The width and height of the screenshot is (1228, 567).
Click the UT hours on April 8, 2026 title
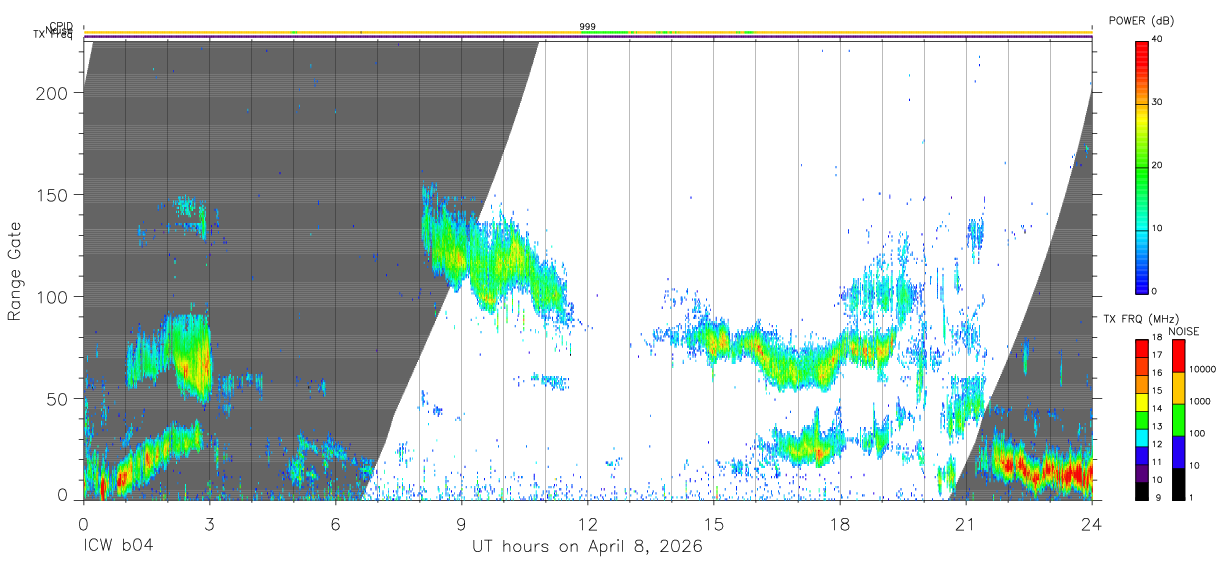point(587,547)
